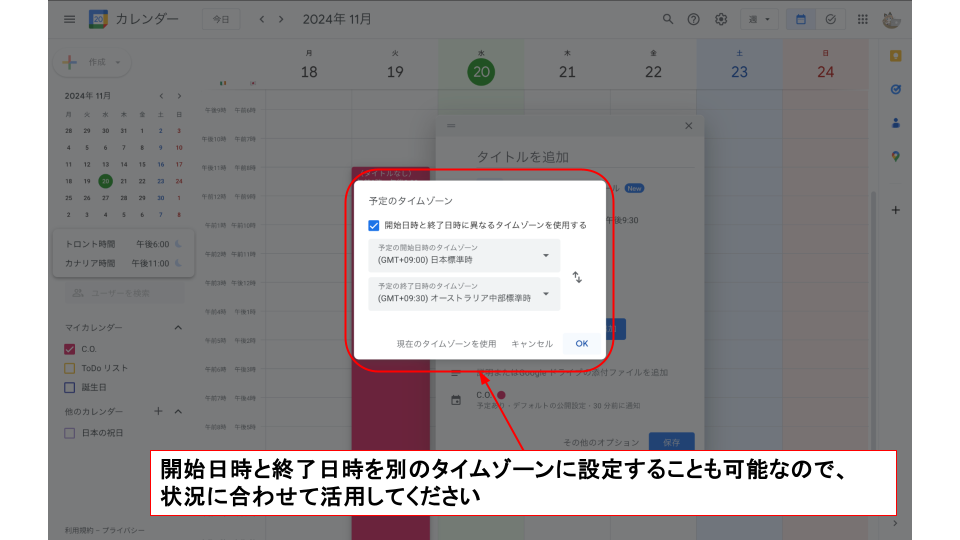Open the search icon in header
This screenshot has width=960, height=540.
point(668,19)
